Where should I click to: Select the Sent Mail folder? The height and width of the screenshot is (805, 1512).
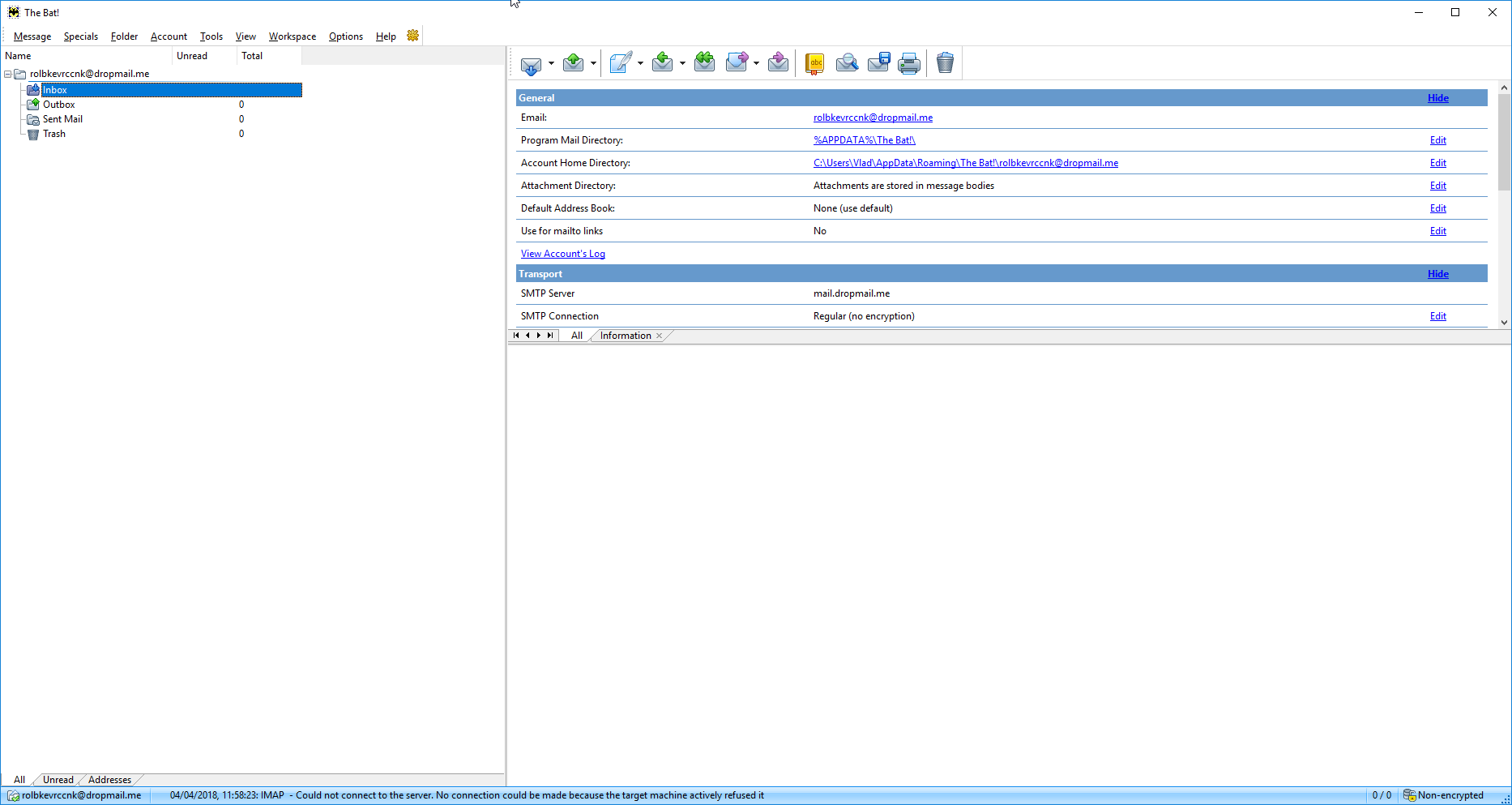click(62, 119)
